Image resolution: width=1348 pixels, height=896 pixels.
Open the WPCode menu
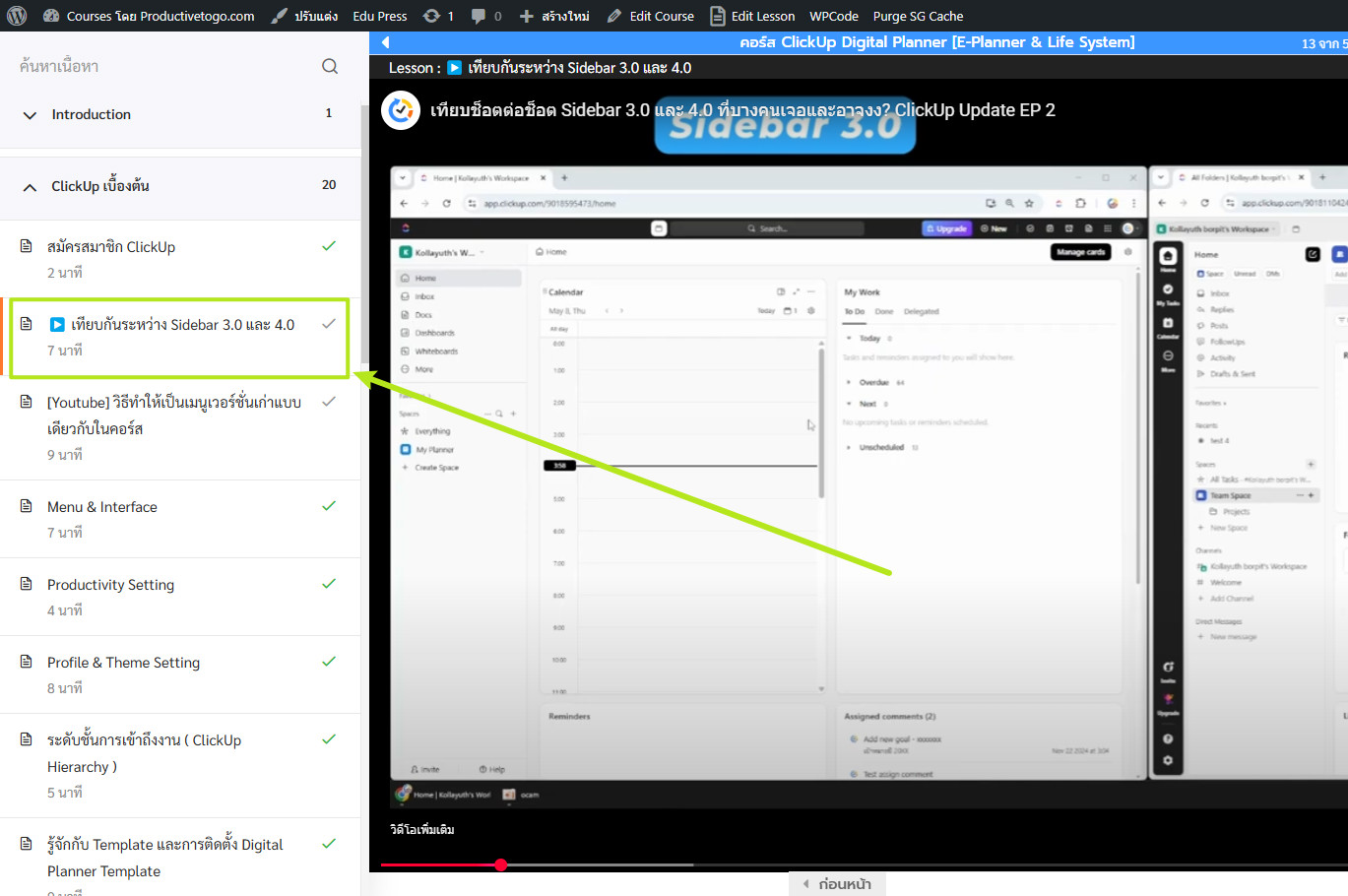coord(834,16)
